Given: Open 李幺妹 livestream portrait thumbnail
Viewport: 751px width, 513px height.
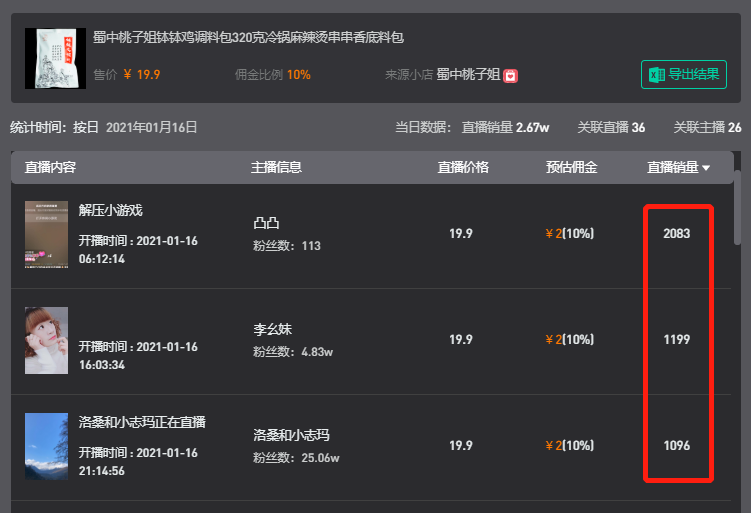Looking at the screenshot, I should tap(46, 341).
